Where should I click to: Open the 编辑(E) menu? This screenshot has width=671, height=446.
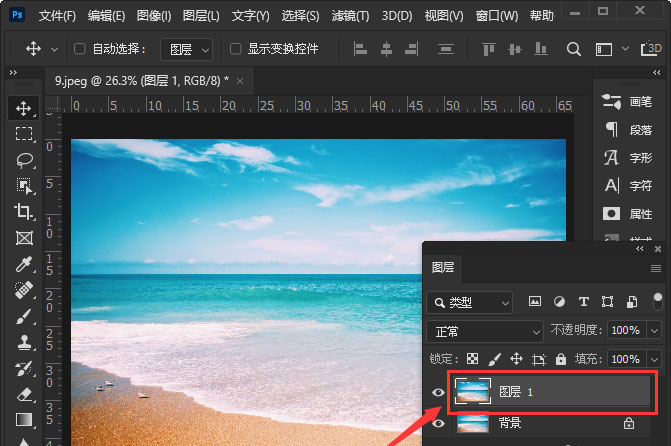coord(106,16)
